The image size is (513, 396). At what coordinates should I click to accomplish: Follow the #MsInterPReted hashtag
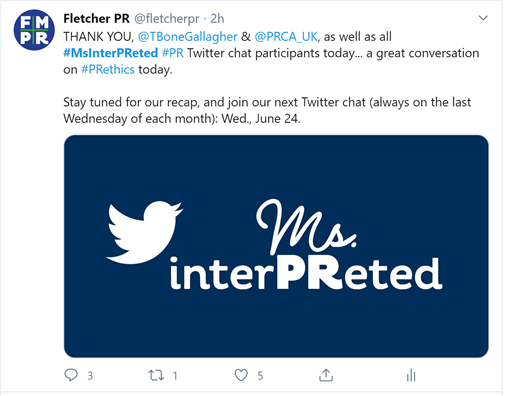tap(111, 53)
